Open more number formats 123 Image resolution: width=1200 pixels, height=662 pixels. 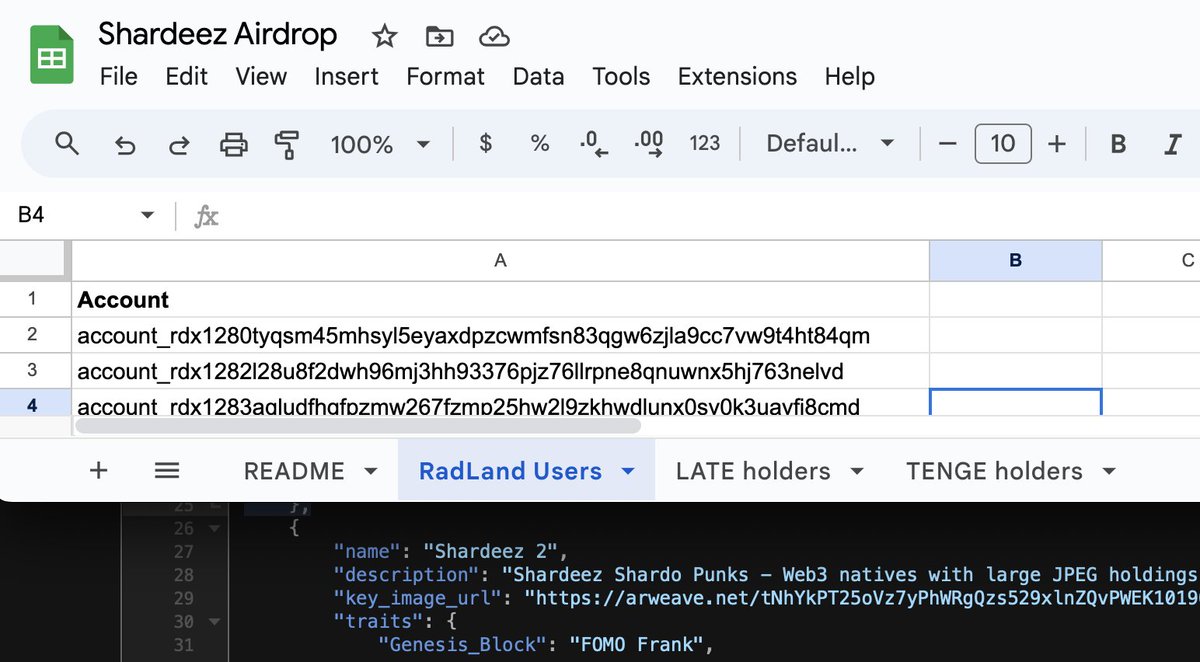click(705, 144)
